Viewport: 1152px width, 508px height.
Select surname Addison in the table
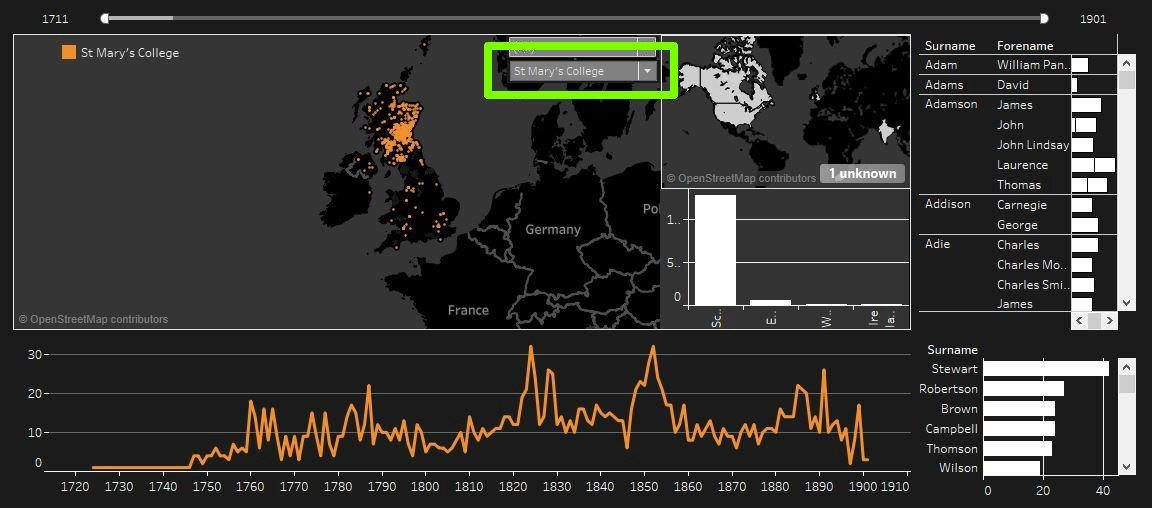point(948,204)
